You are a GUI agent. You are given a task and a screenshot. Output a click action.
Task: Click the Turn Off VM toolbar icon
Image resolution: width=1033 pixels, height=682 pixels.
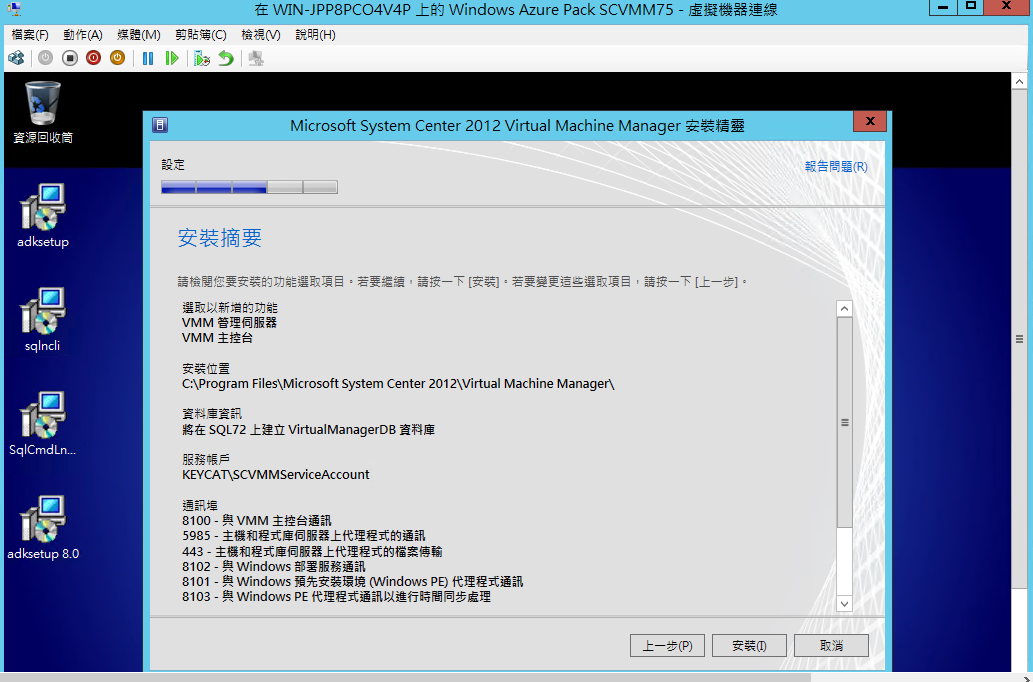tap(69, 58)
